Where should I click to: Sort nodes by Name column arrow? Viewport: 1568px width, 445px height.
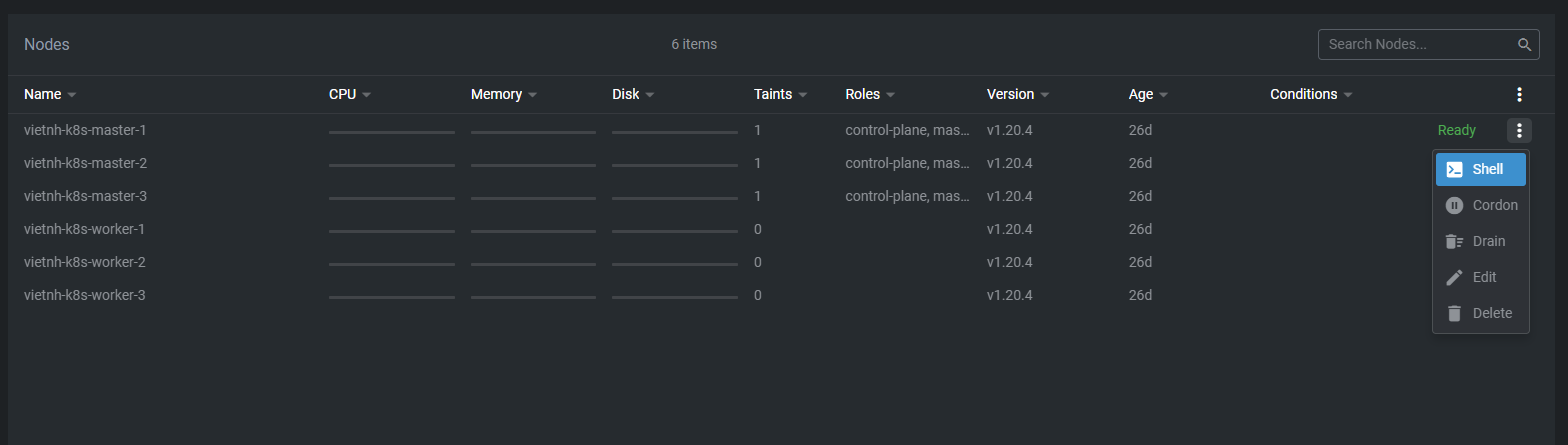point(72,95)
